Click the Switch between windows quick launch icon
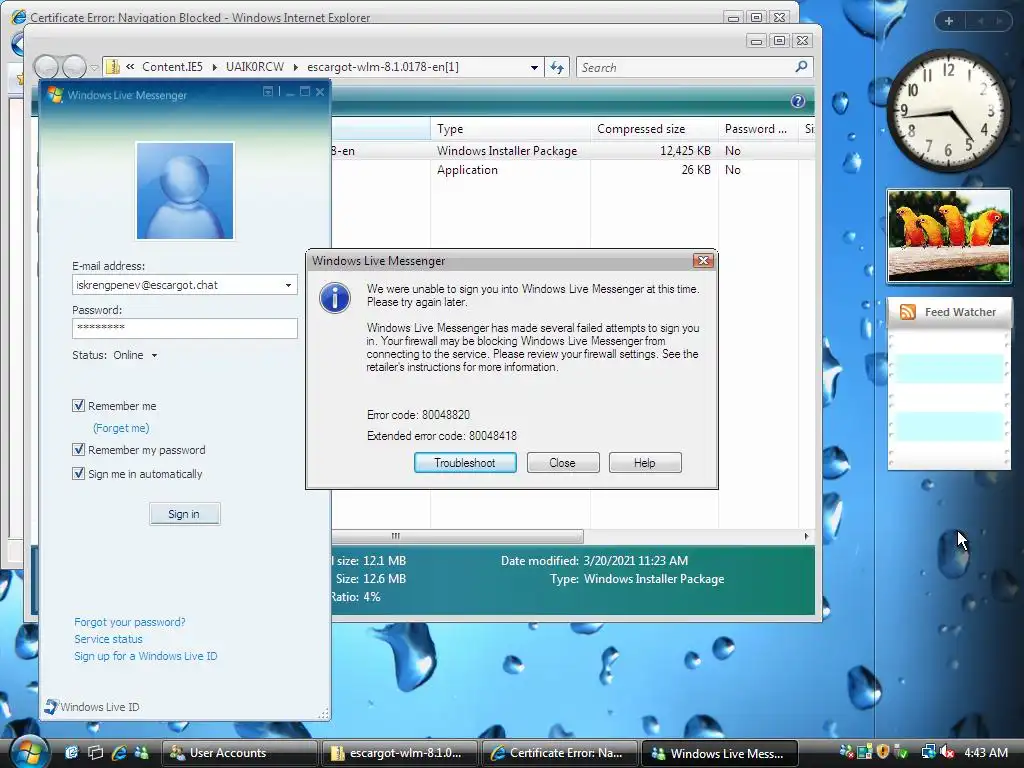 (x=96, y=752)
